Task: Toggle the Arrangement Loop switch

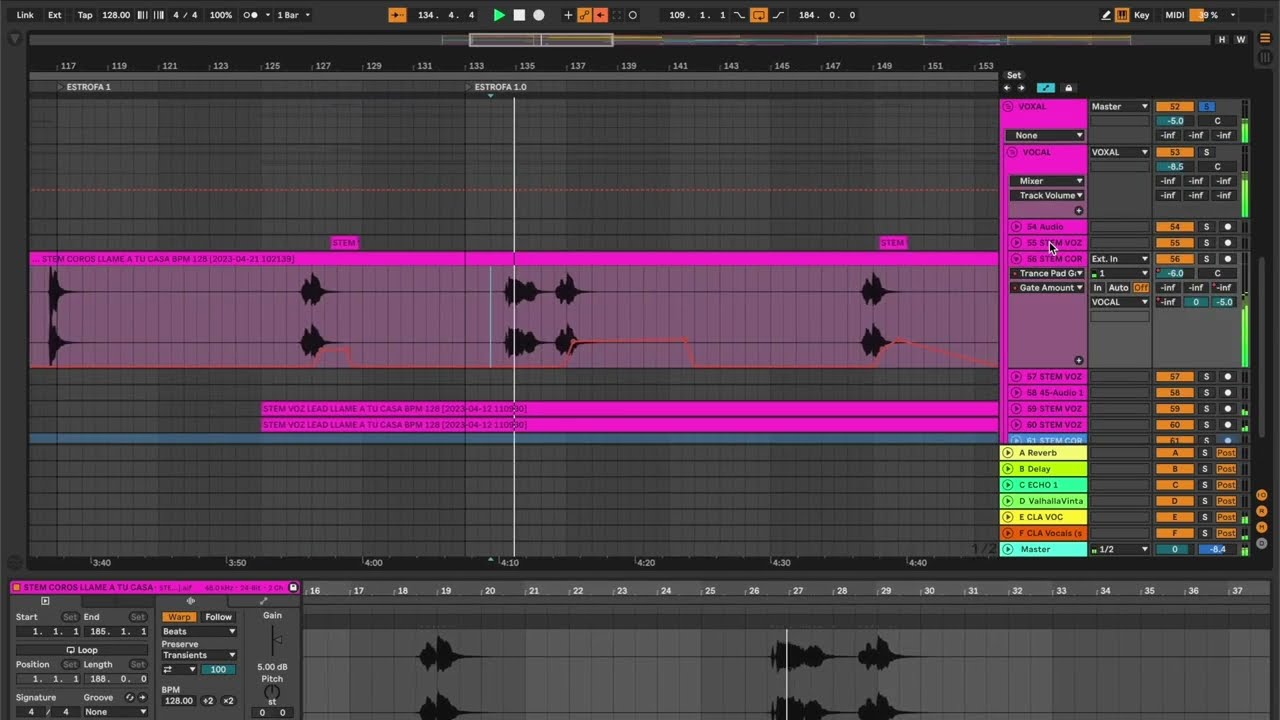Action: click(758, 15)
